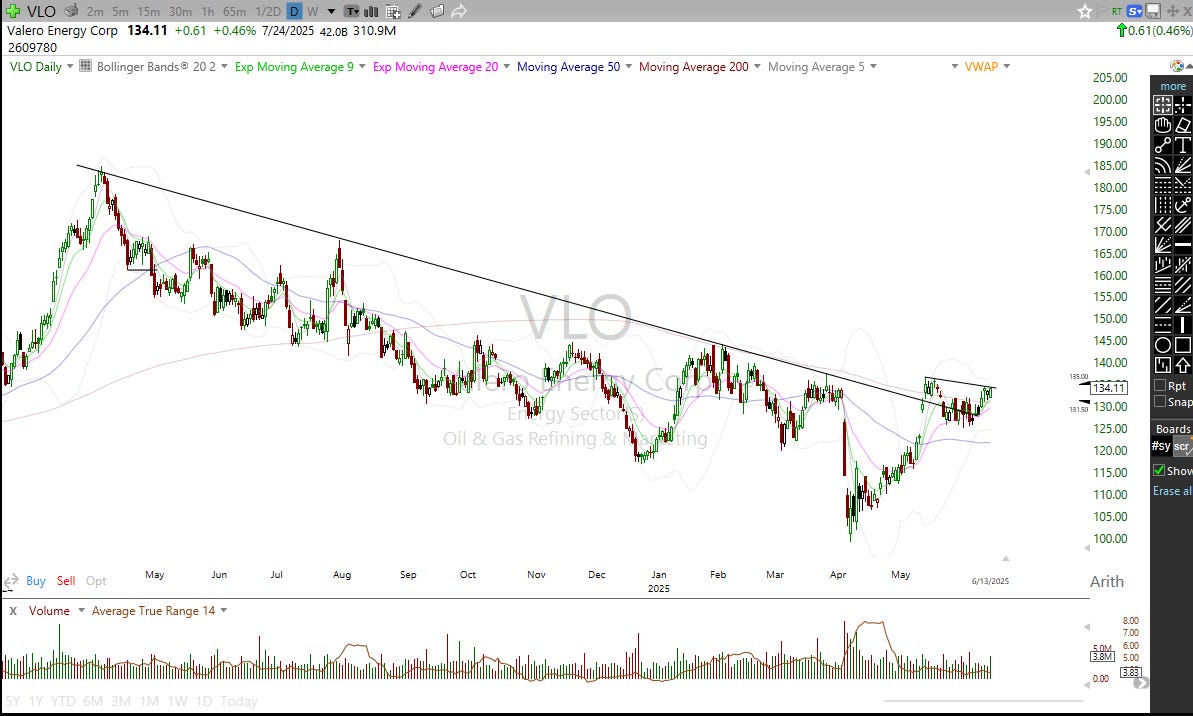Open the scr board tab

click(1182, 447)
